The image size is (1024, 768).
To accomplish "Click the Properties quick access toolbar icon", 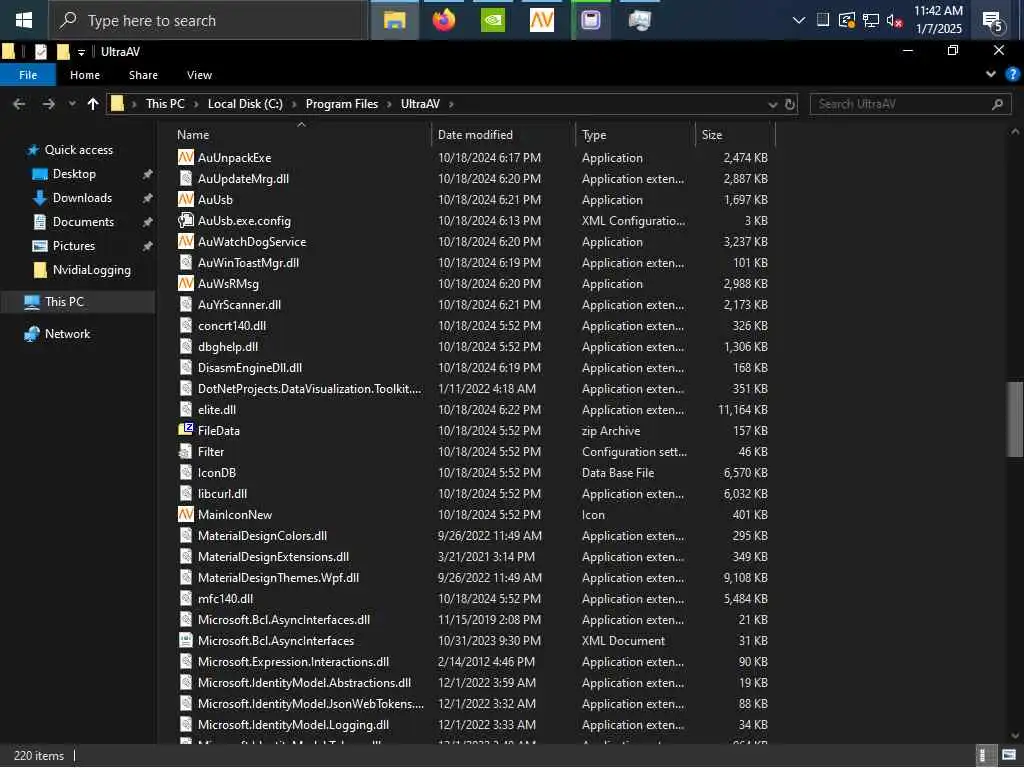I will pyautogui.click(x=40, y=52).
